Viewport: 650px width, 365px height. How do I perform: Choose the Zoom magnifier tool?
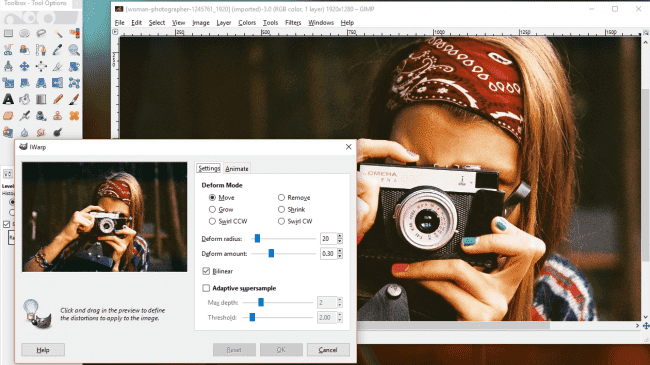74,50
